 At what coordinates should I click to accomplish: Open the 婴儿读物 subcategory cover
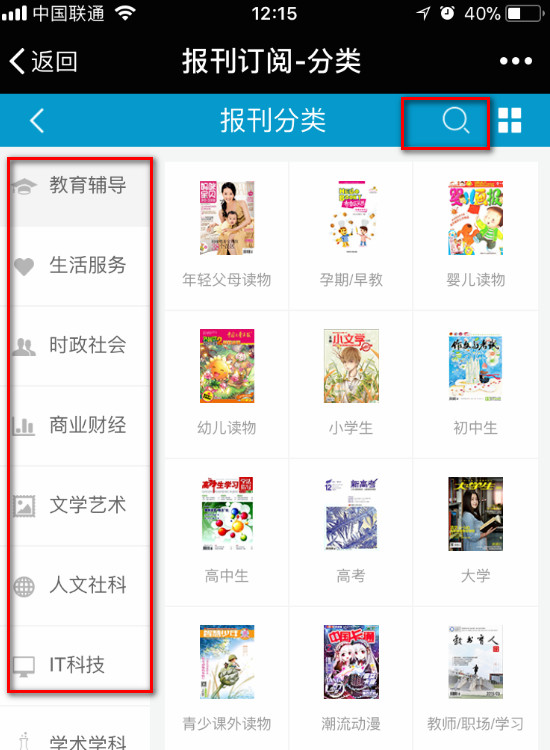(x=475, y=218)
